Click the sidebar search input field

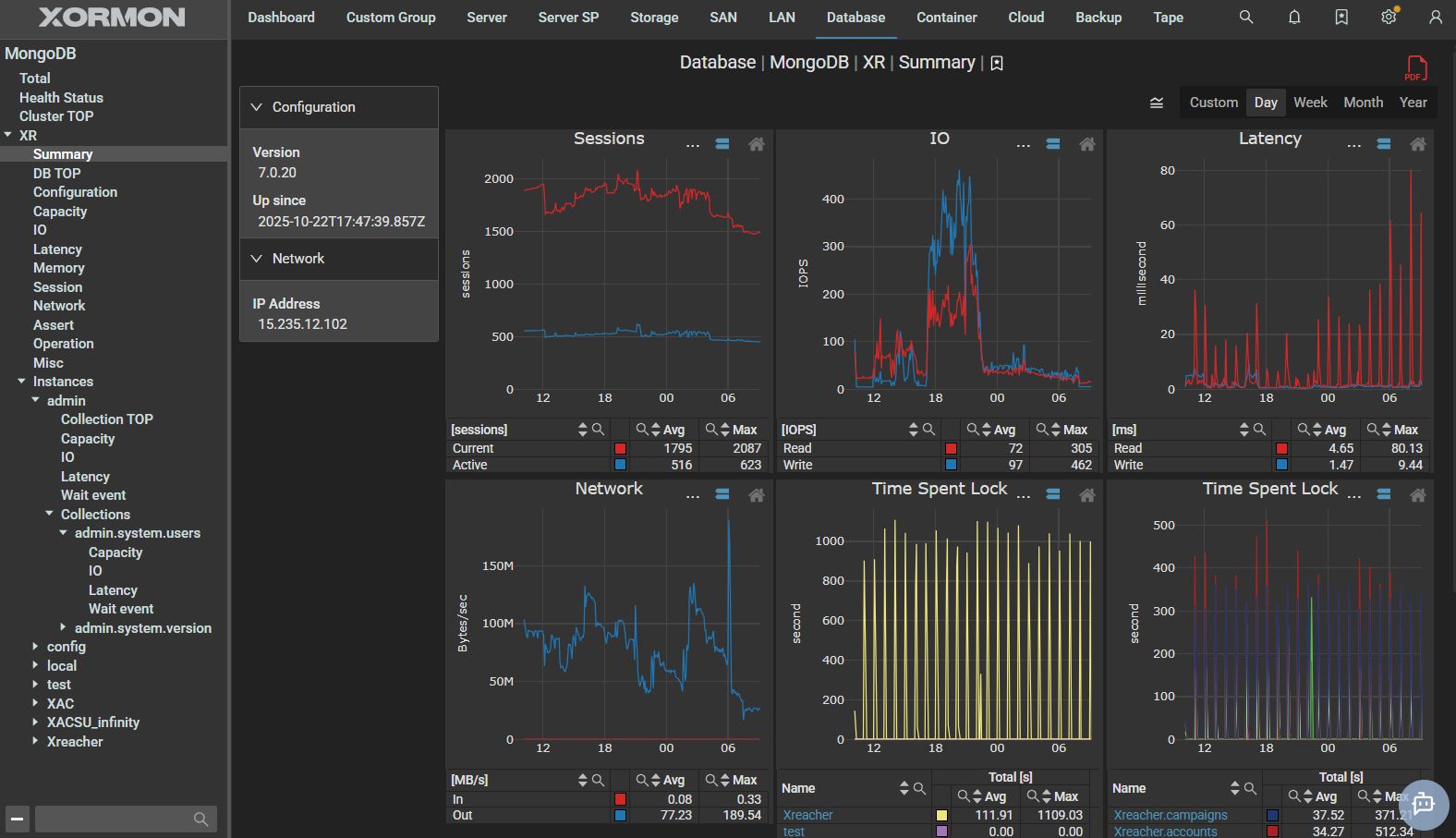[x=113, y=819]
